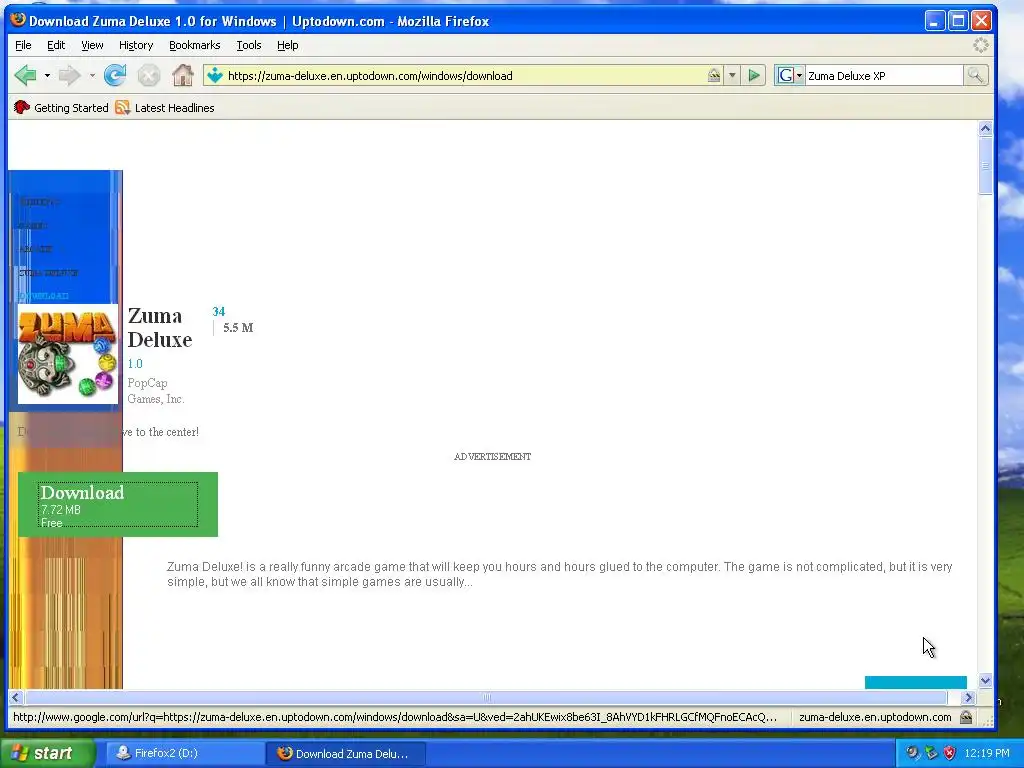Click the green Go arrow button
Image resolution: width=1024 pixels, height=768 pixels.
[754, 76]
